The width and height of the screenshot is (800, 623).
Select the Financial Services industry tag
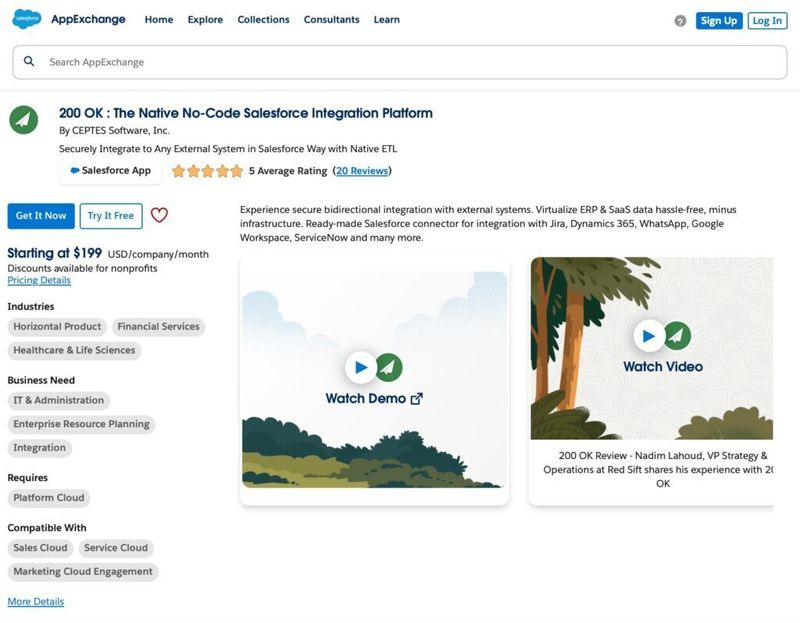[159, 327]
